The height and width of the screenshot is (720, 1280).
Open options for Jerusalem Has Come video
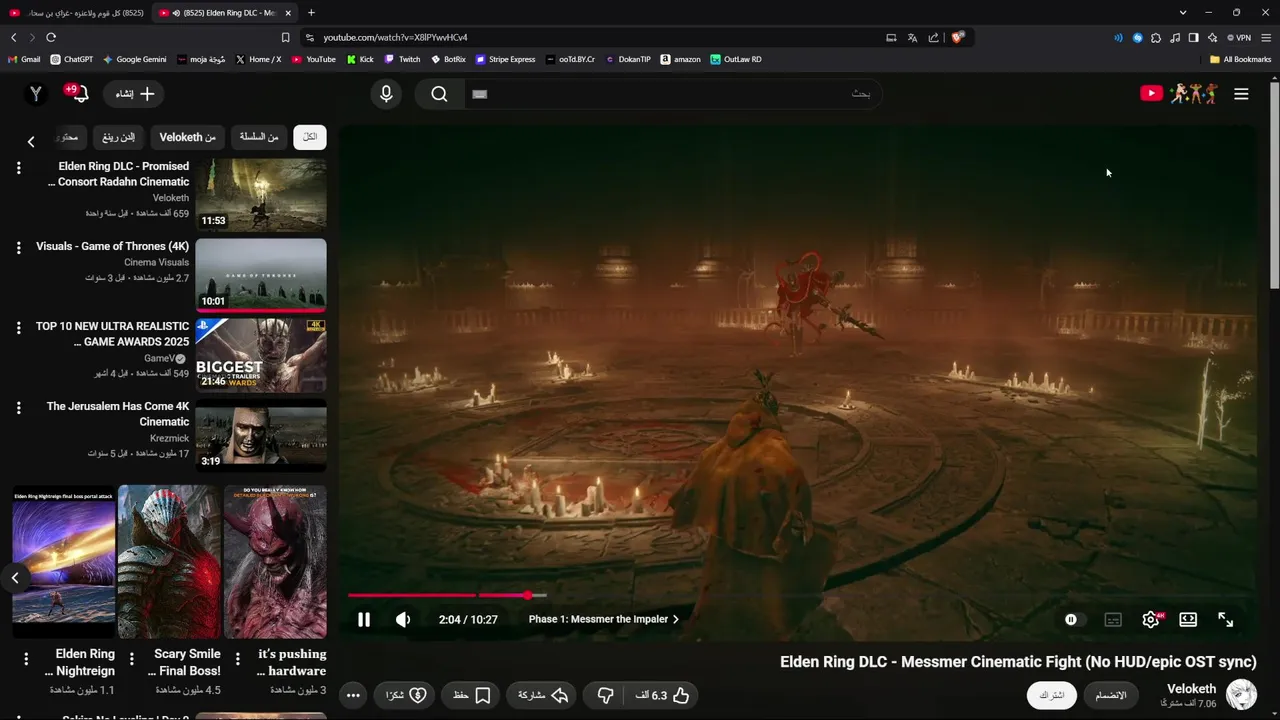click(x=18, y=408)
